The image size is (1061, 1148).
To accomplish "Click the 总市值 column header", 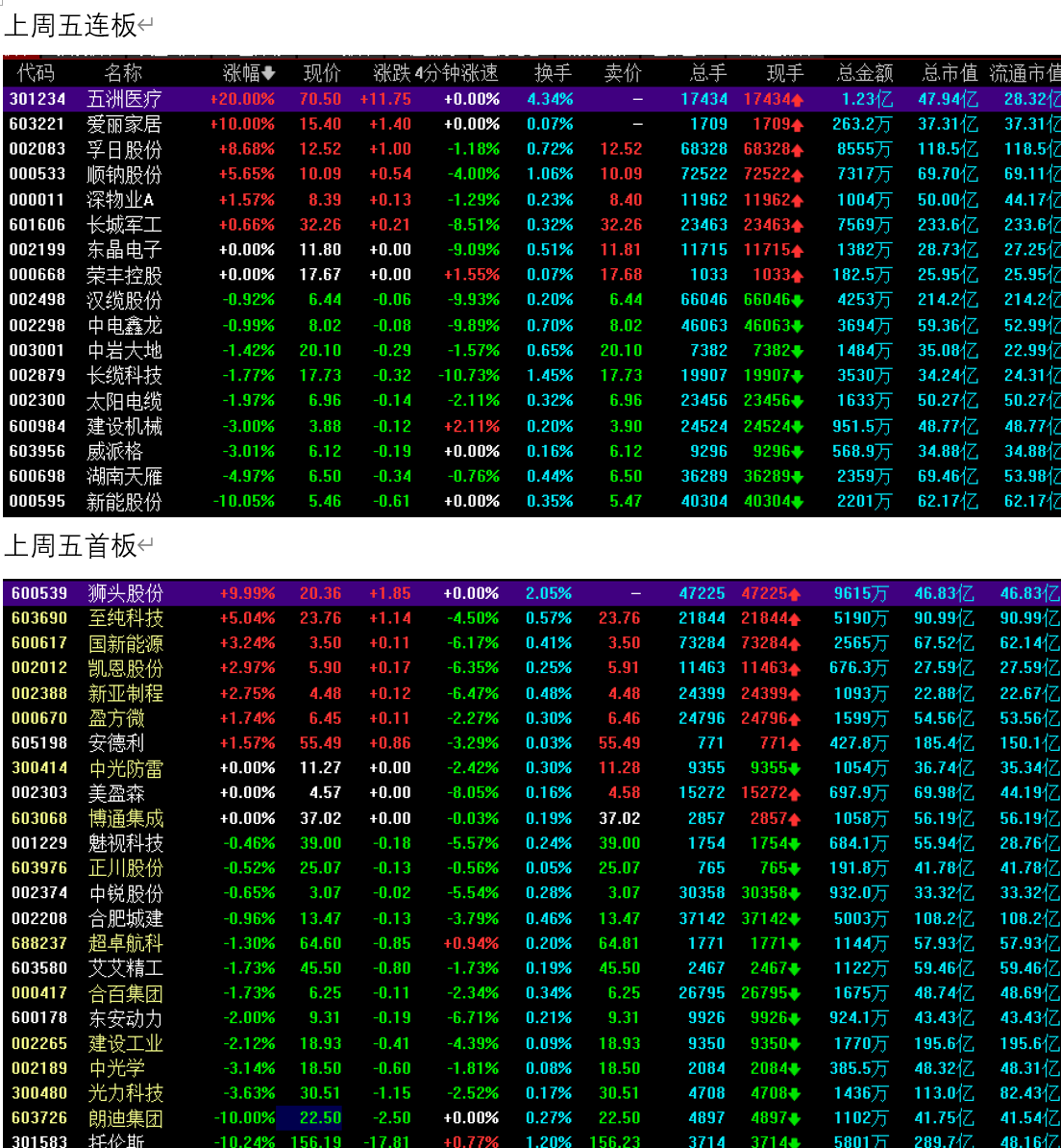I will [950, 73].
